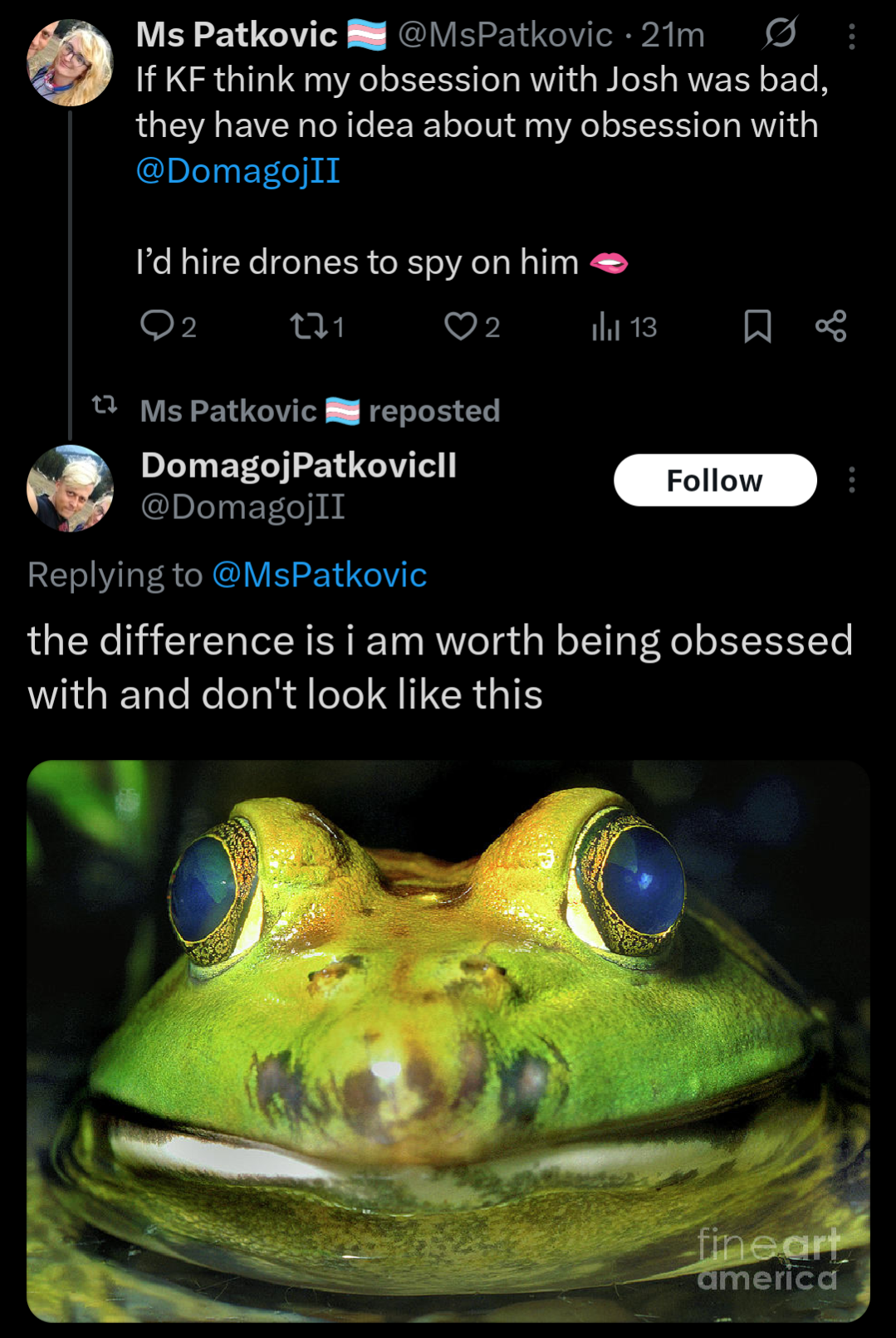Enlarge the frog photo attachment
The width and height of the screenshot is (896, 1338).
tap(448, 1040)
